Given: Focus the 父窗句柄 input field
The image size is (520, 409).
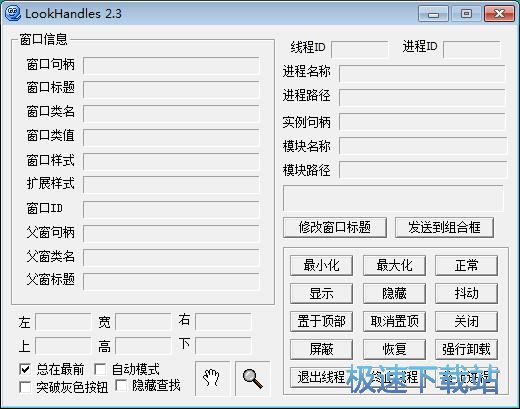Looking at the screenshot, I should [x=171, y=233].
